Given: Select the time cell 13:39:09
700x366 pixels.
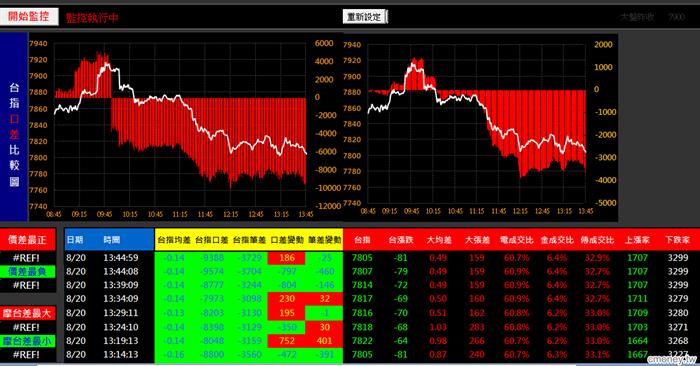Looking at the screenshot, I should pyautogui.click(x=121, y=285).
